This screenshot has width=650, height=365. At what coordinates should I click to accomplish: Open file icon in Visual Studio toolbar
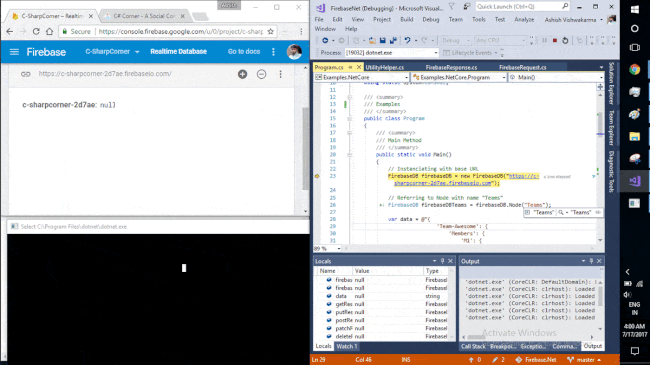pos(372,41)
